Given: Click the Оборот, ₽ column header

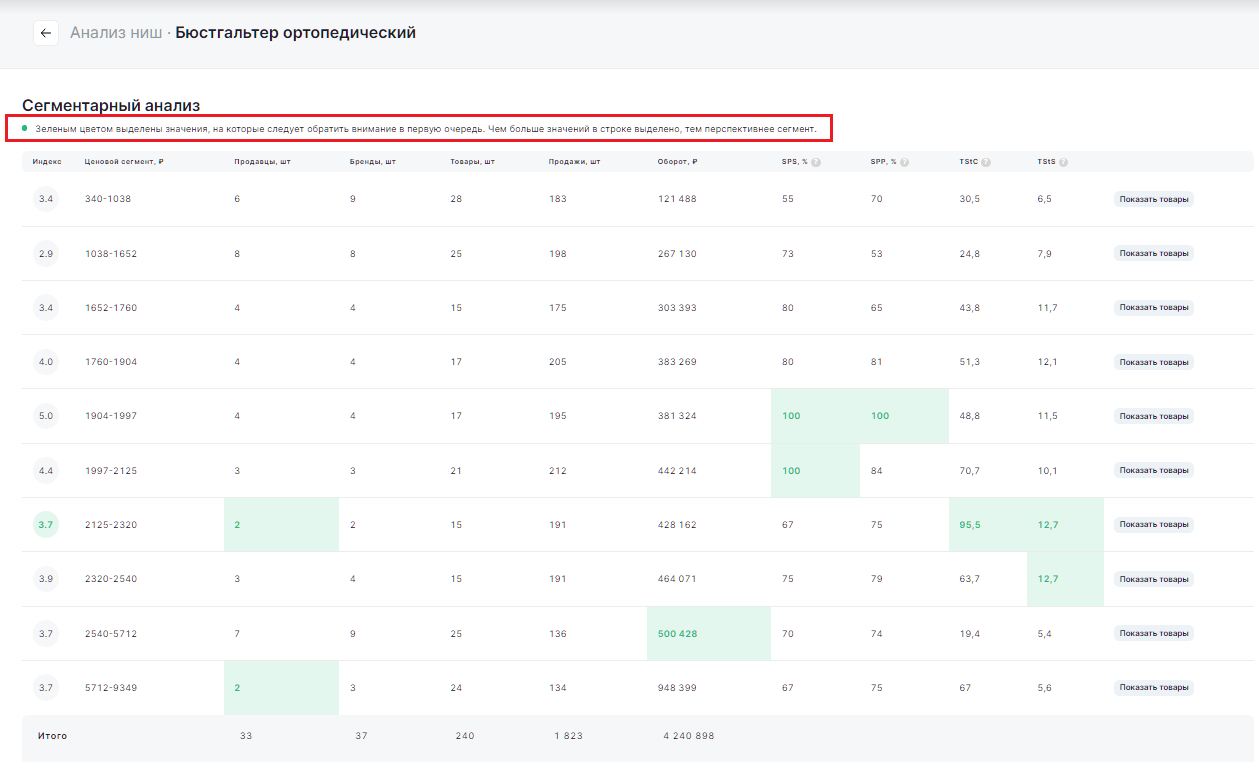Looking at the screenshot, I should (x=677, y=162).
